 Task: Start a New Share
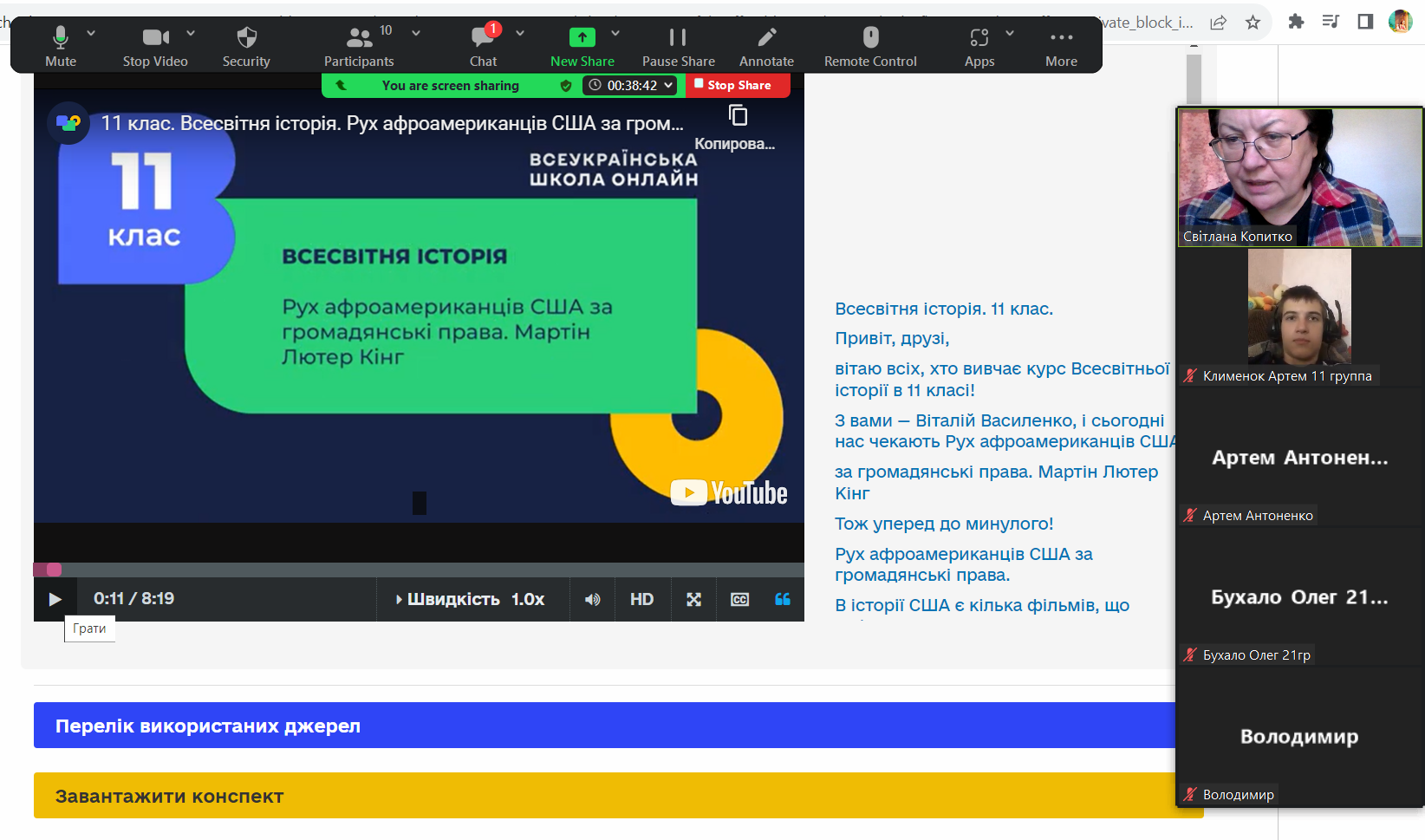coord(582,45)
